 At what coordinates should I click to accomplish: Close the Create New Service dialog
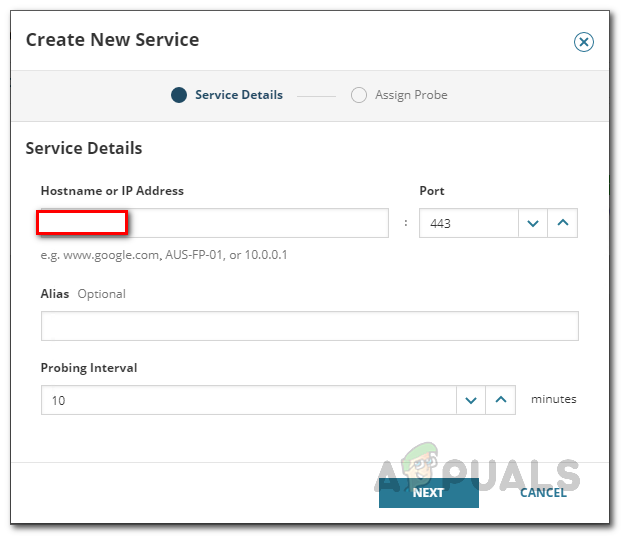[x=584, y=42]
